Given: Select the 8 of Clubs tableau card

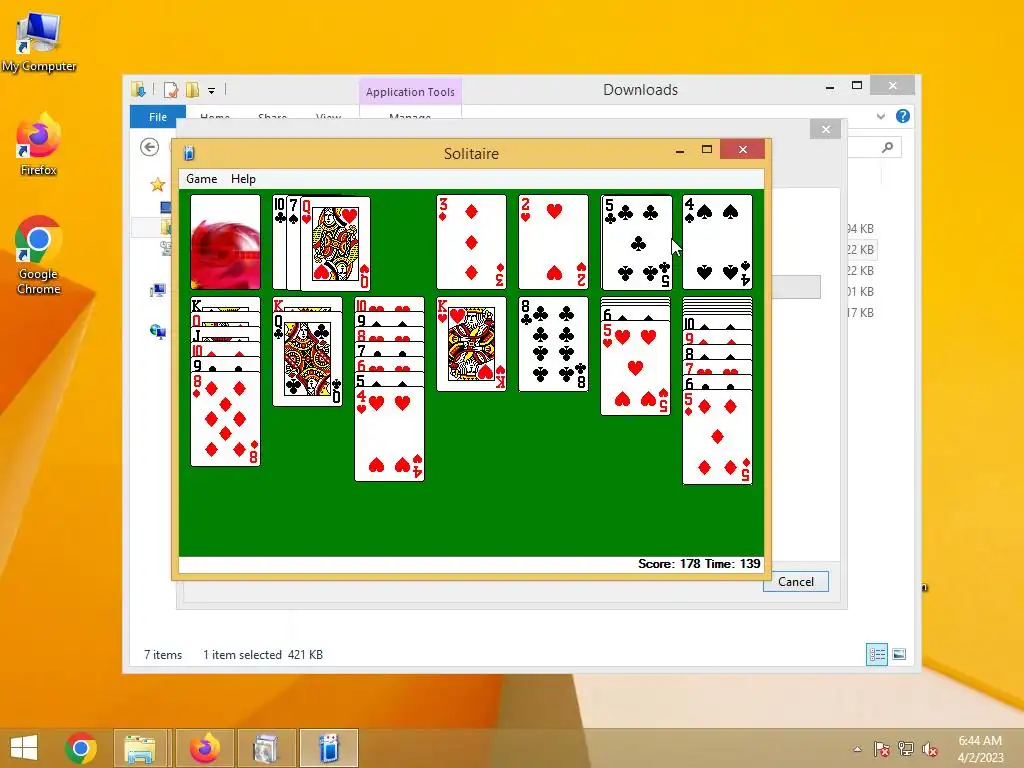Looking at the screenshot, I should (553, 344).
